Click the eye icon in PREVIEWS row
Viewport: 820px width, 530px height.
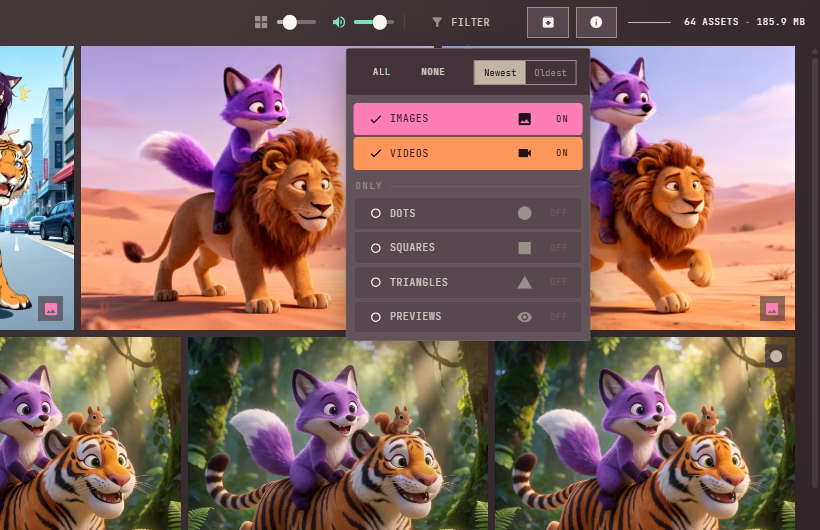tap(525, 317)
